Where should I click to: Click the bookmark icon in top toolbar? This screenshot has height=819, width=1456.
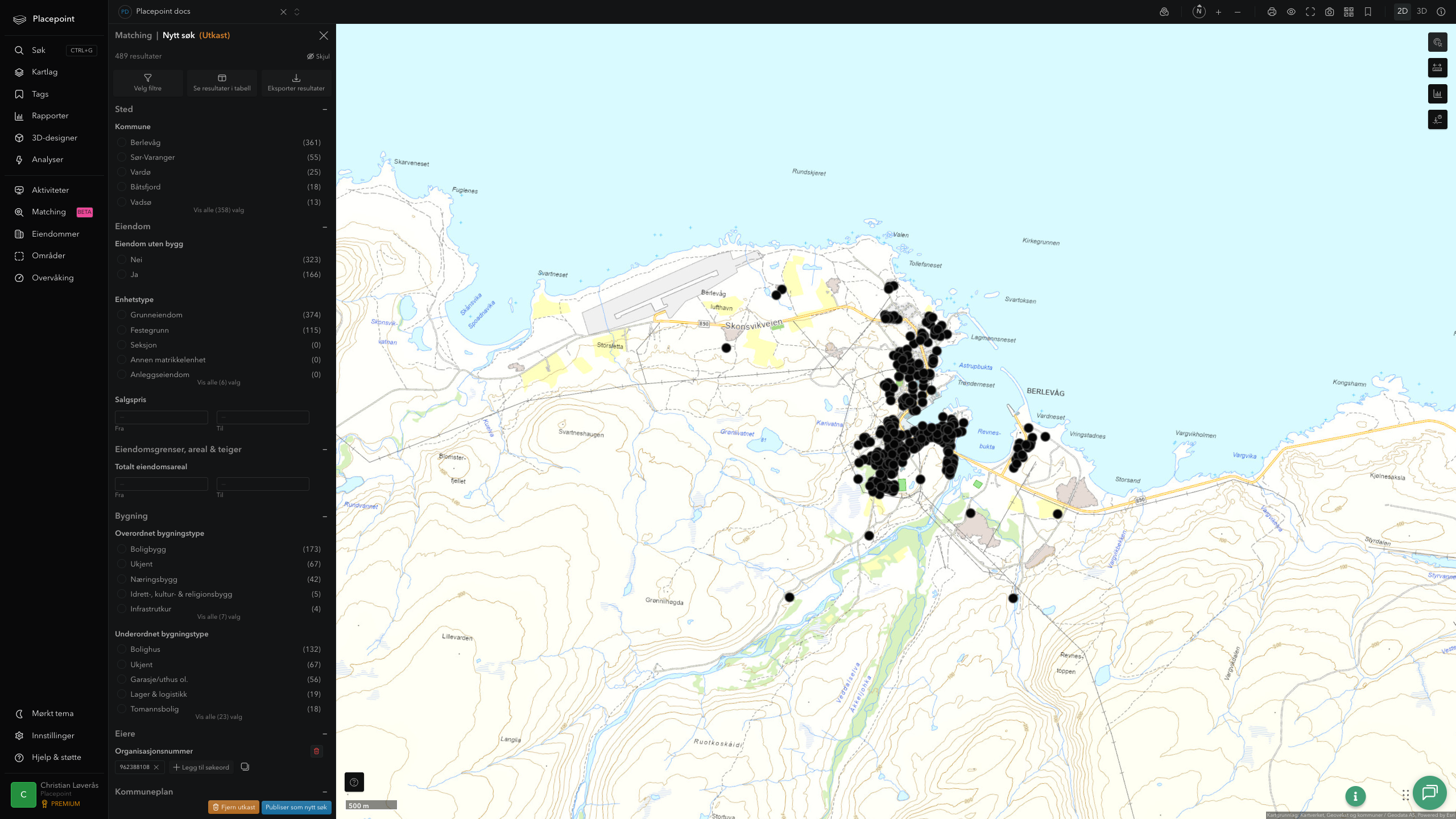(x=1368, y=12)
